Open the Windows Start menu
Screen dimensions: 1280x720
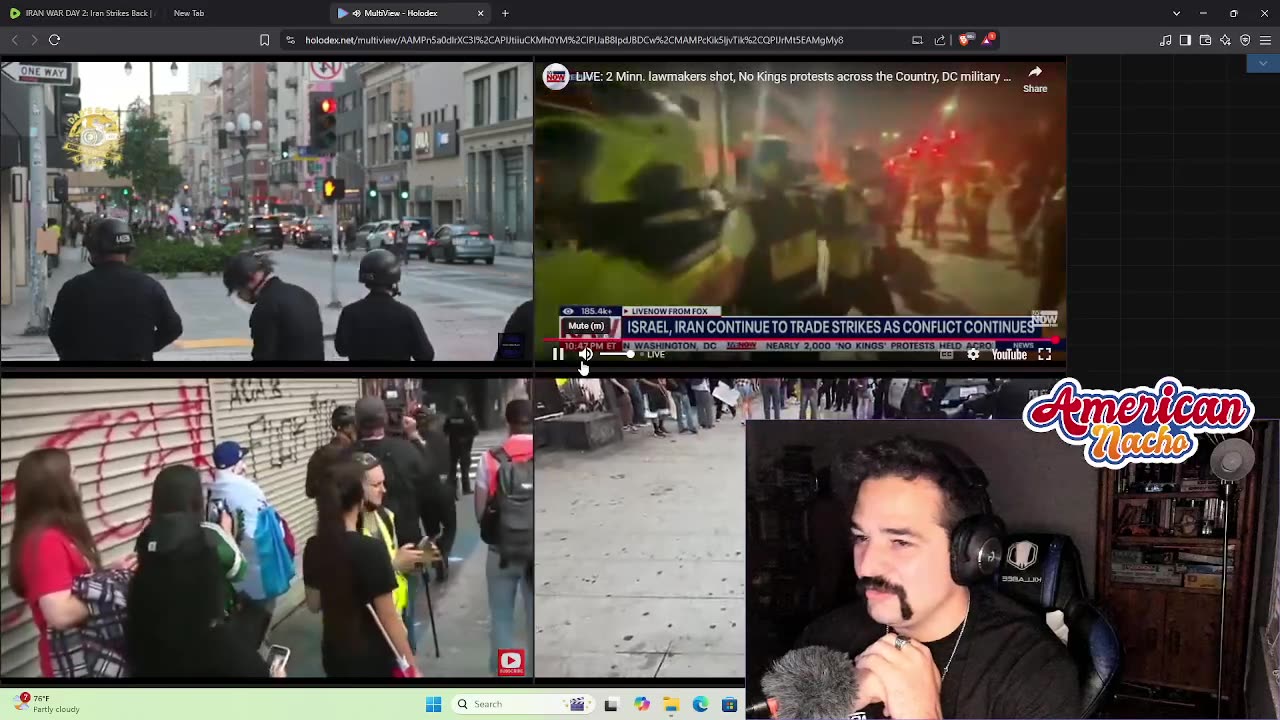point(433,704)
